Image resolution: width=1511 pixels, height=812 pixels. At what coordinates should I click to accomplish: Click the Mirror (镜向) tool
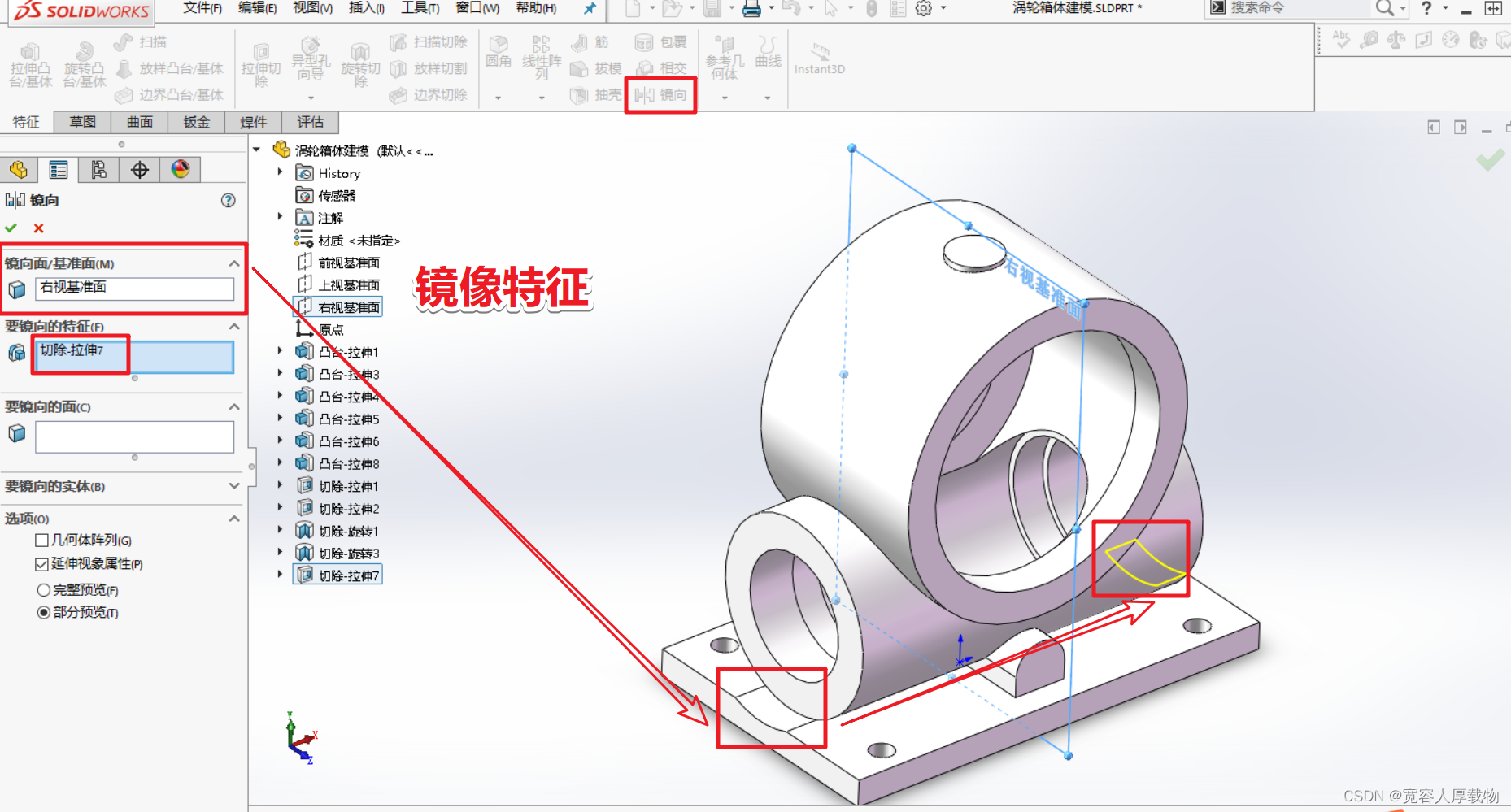[660, 95]
